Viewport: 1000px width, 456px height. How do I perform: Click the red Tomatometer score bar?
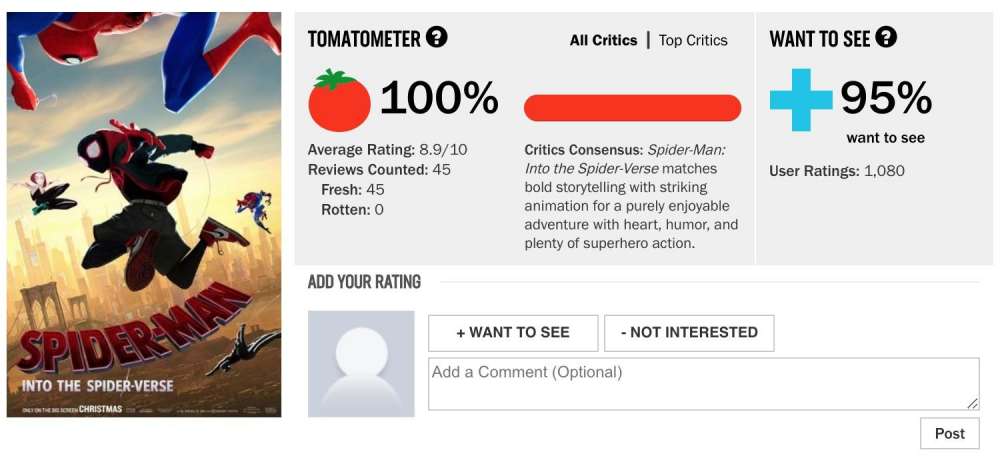tap(632, 108)
